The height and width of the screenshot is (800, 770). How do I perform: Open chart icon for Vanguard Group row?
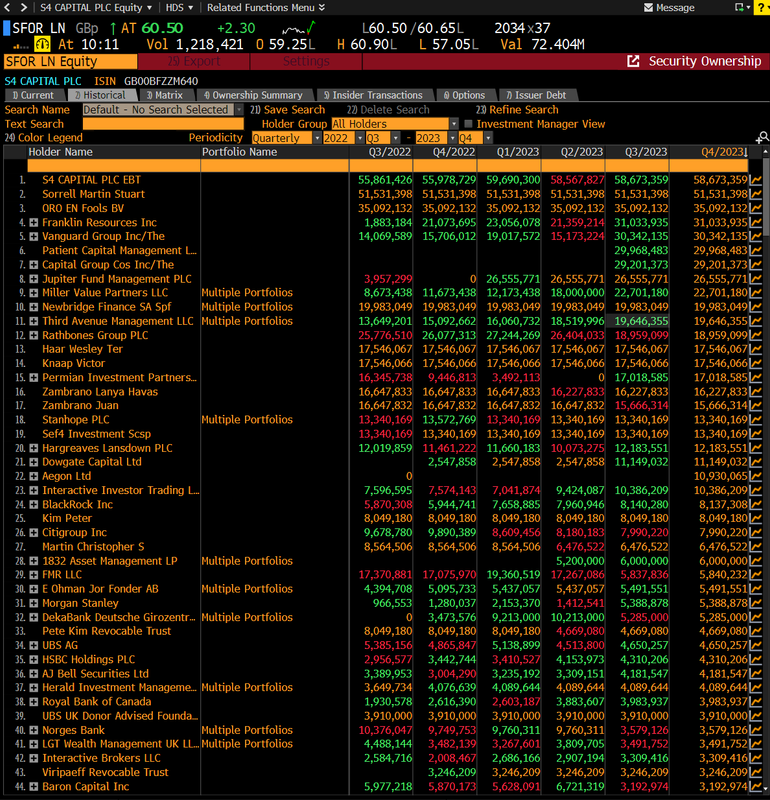756,236
